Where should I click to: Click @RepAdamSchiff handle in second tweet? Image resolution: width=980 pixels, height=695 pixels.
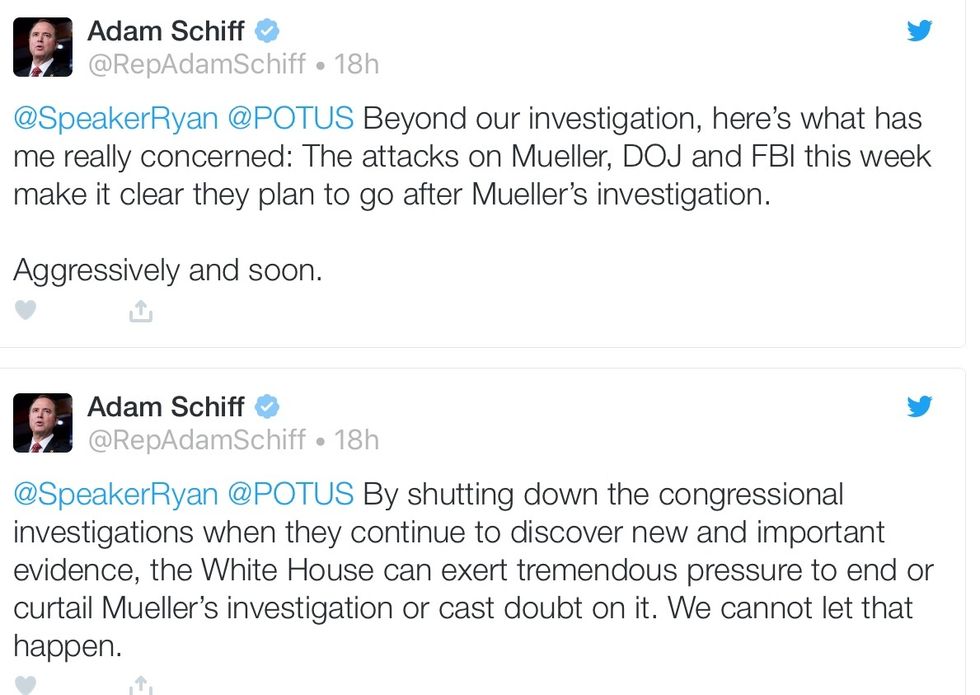click(x=197, y=440)
